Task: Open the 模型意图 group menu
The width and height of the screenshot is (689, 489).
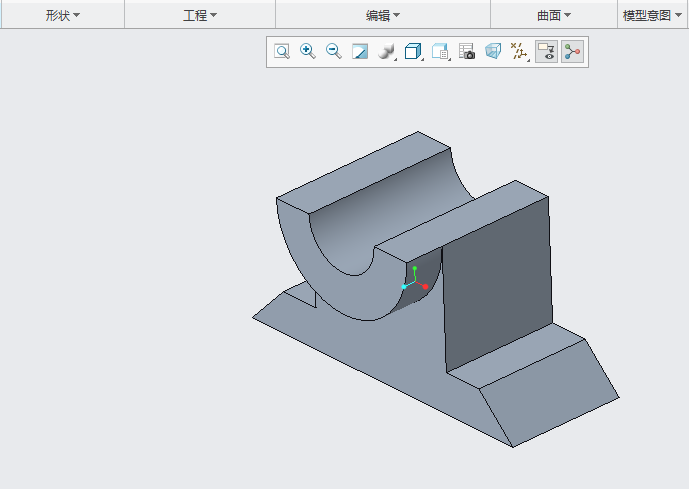Action: [652, 15]
